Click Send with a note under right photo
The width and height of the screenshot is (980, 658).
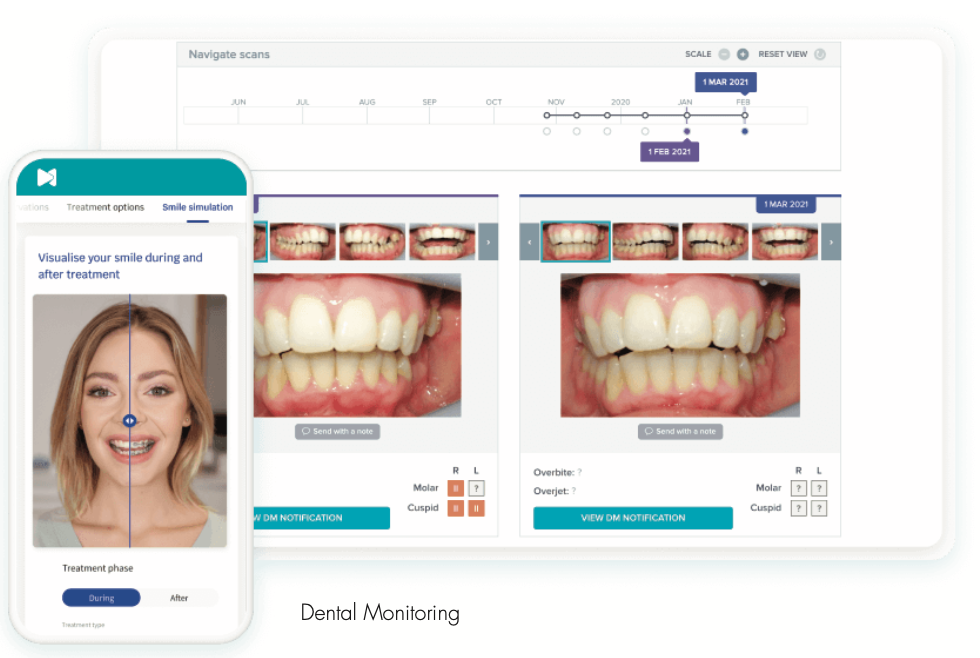[x=680, y=431]
